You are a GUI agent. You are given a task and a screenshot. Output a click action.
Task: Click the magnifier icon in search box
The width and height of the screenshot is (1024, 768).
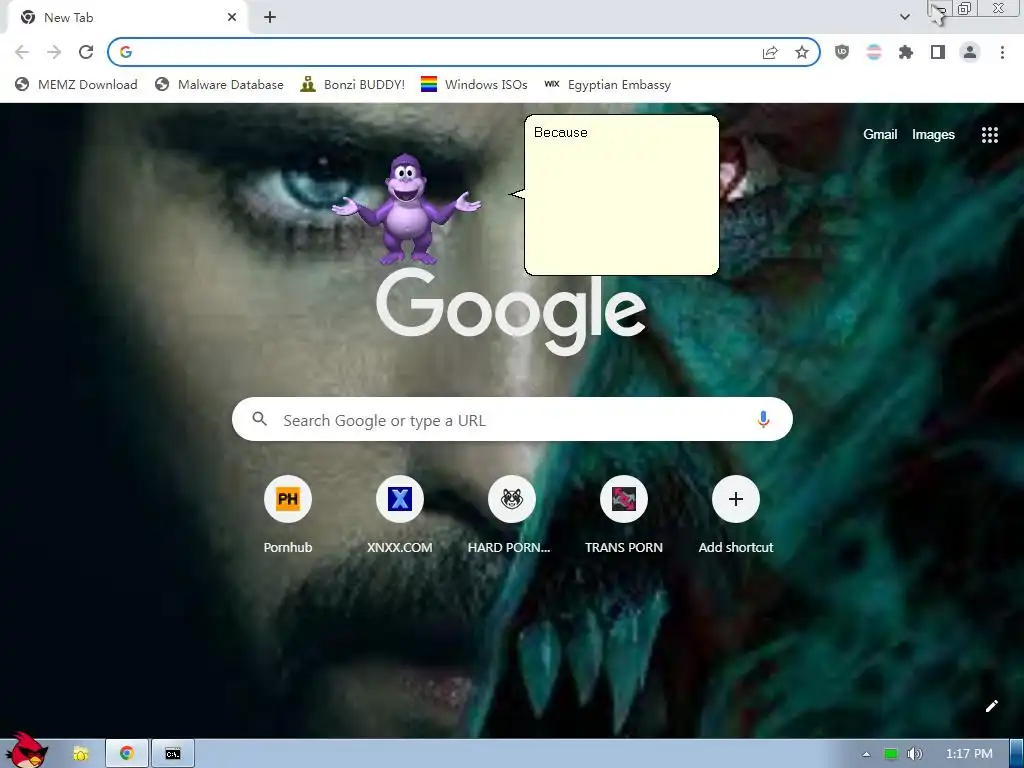pyautogui.click(x=259, y=419)
